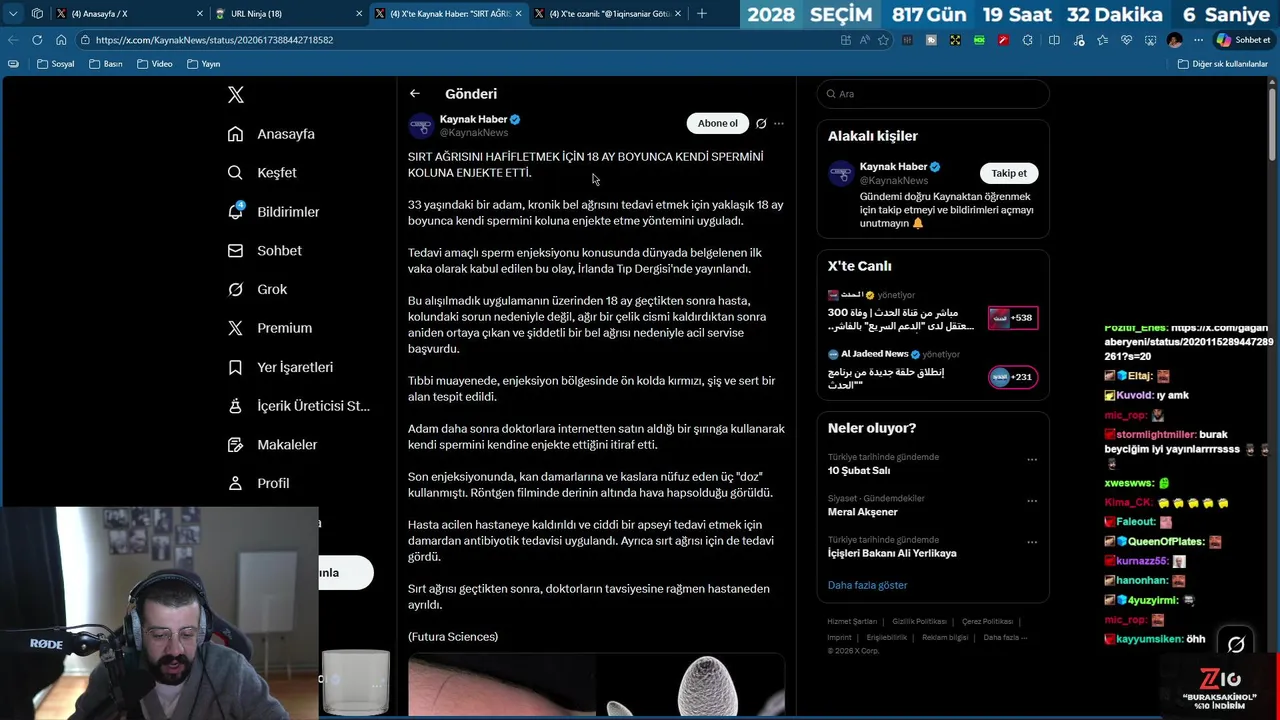Image resolution: width=1280 pixels, height=720 pixels.
Task: Open Sohbet messages
Action: pos(264,251)
